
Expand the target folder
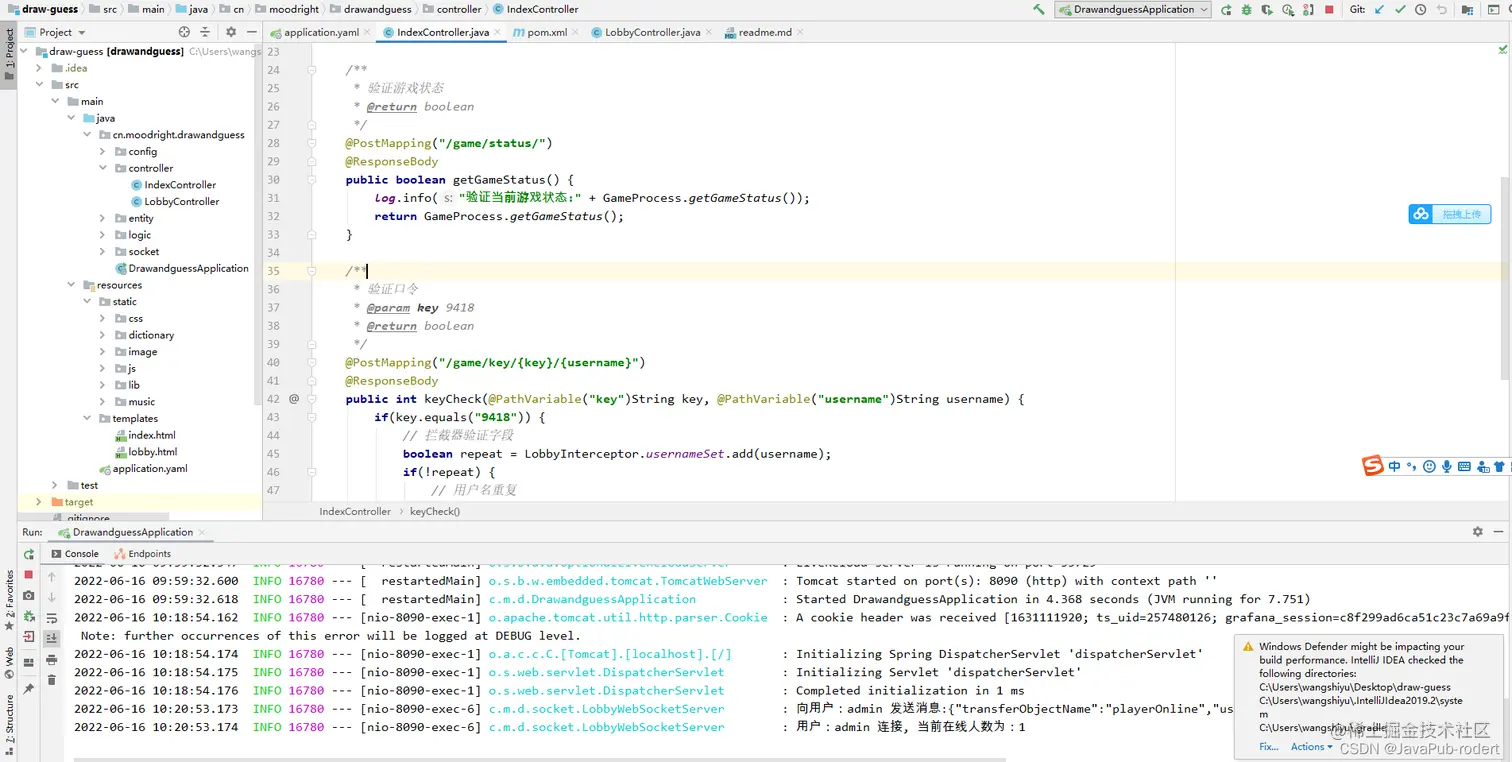pos(40,502)
